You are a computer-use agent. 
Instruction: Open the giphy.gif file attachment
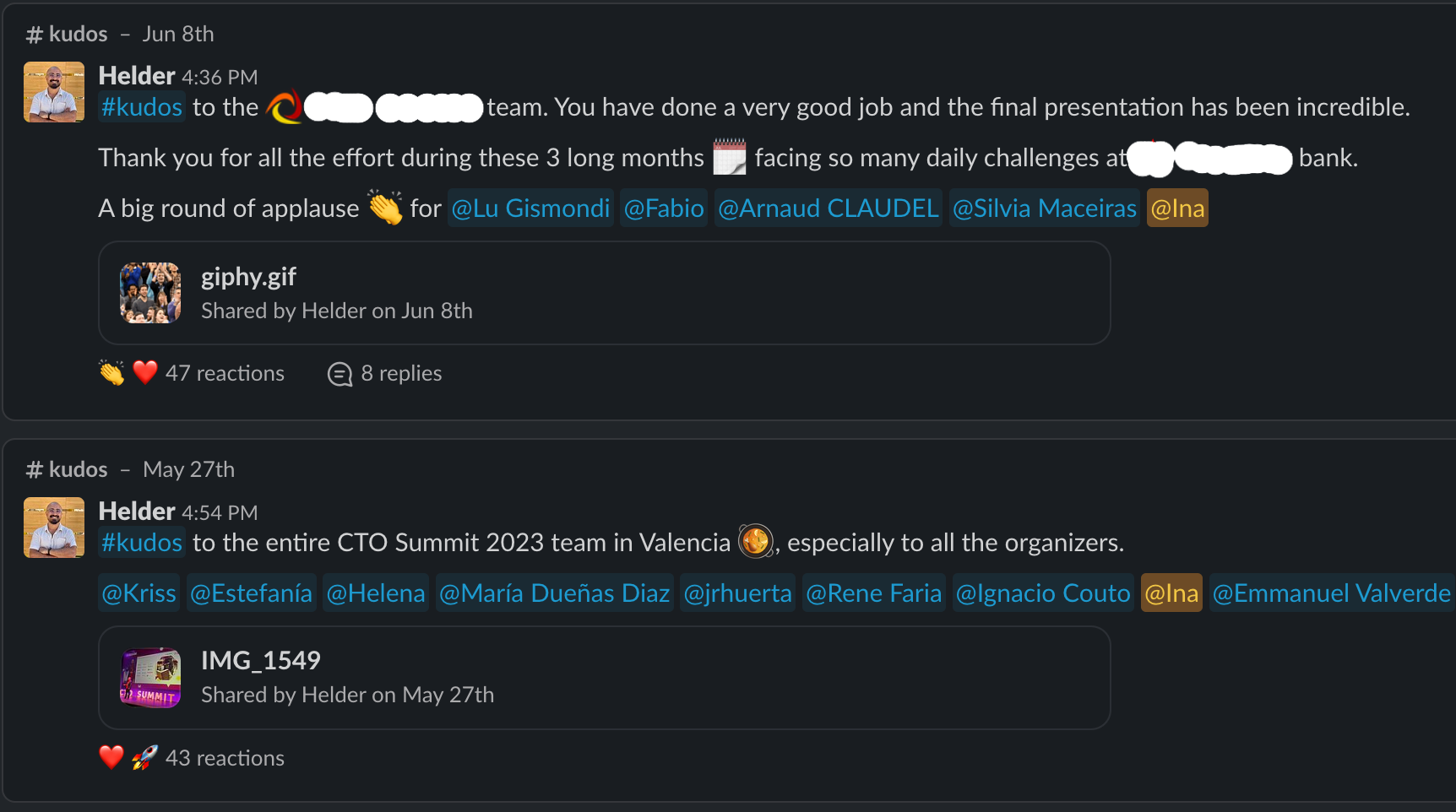248,276
